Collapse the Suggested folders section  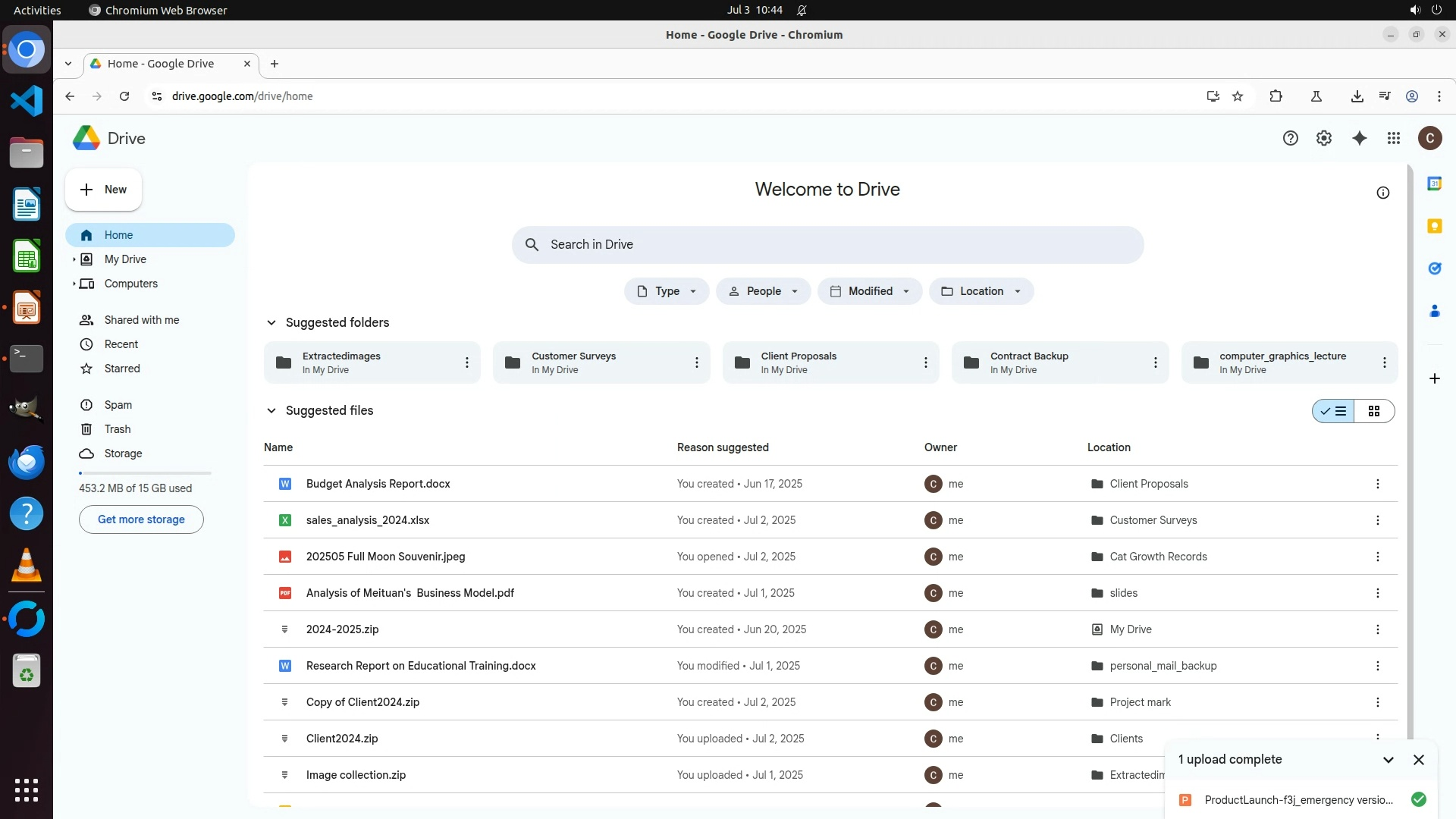tap(271, 322)
